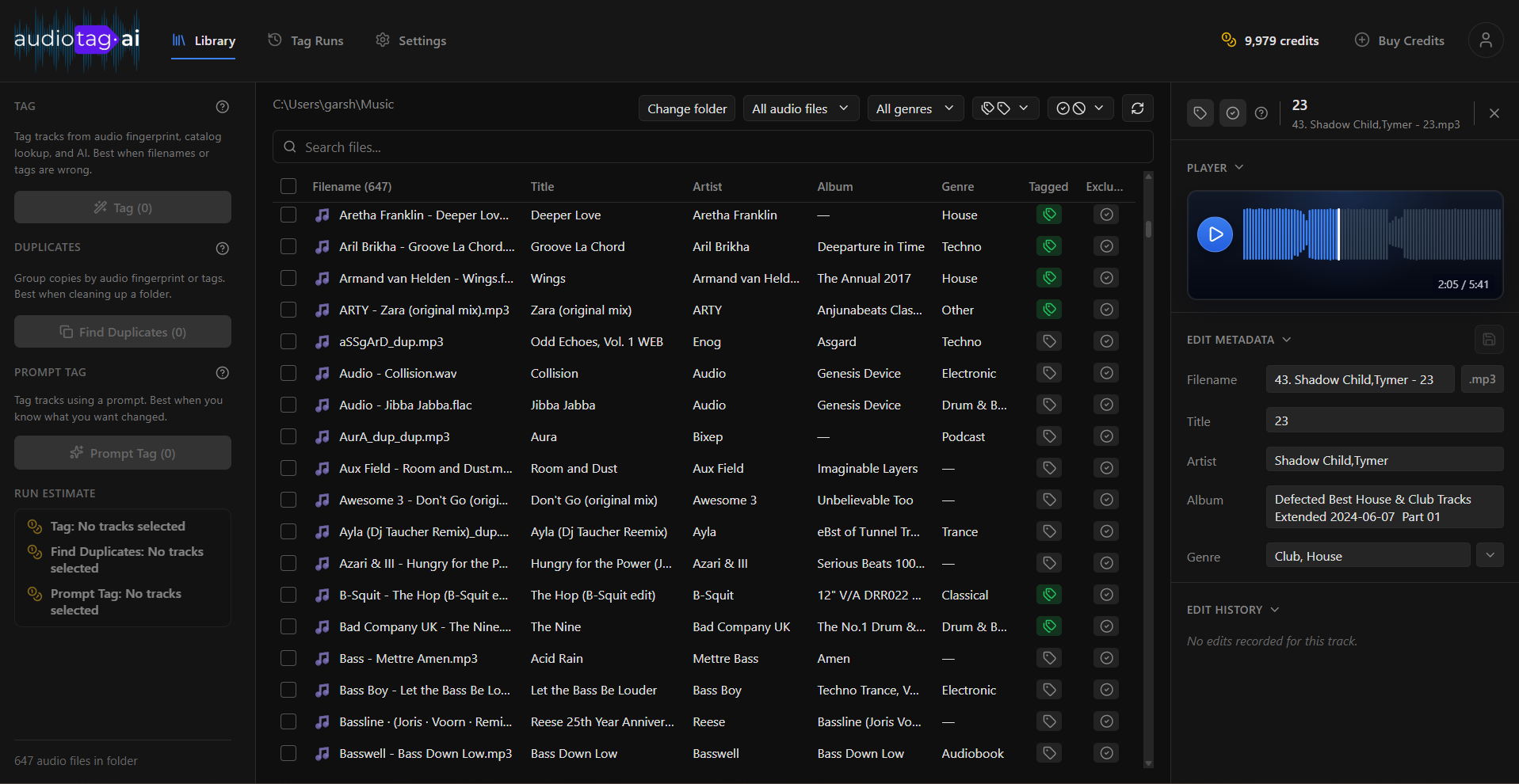Click tag icon for Azari & III row
Viewport: 1519px width, 784px height.
point(1049,563)
